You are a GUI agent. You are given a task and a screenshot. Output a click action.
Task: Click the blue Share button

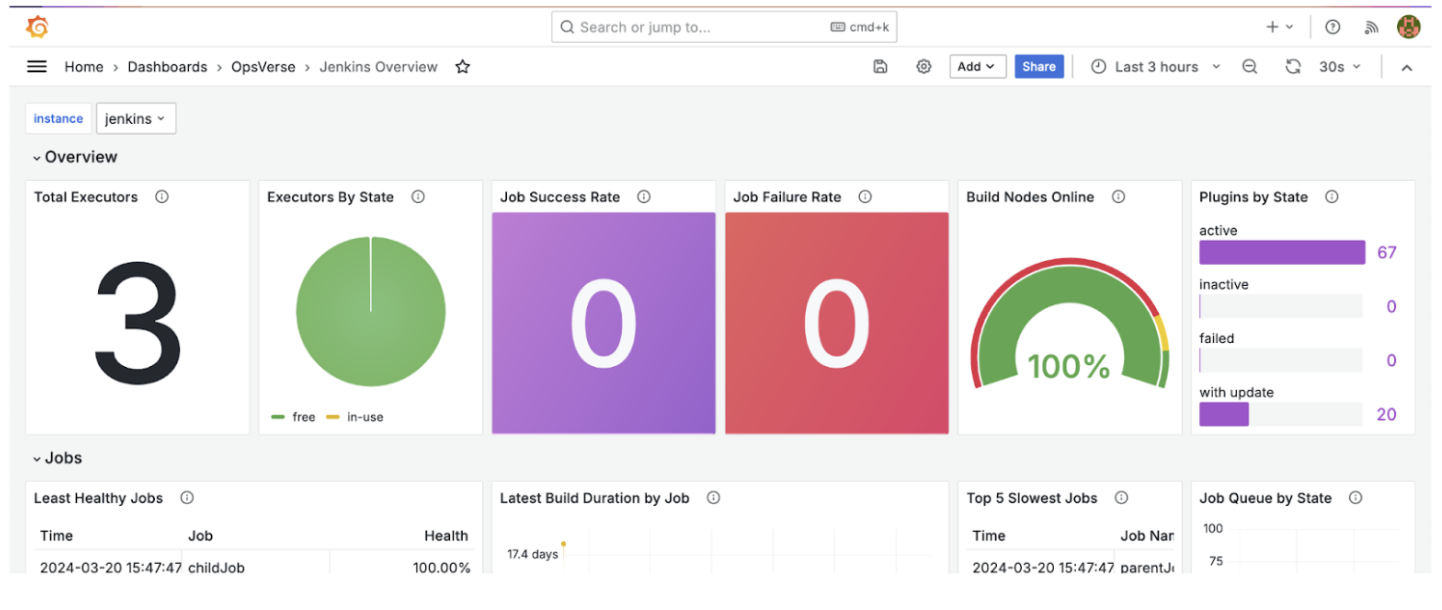click(x=1039, y=66)
